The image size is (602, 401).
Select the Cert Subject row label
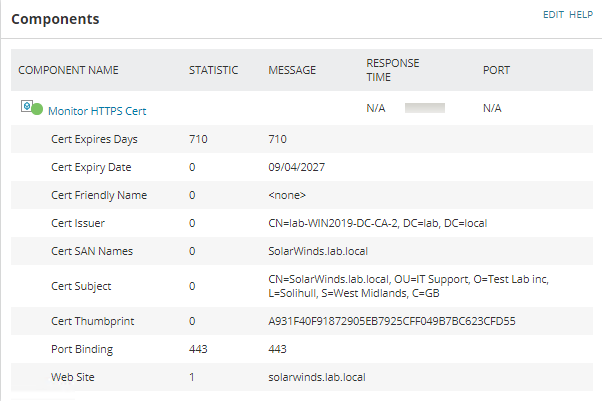[81, 286]
